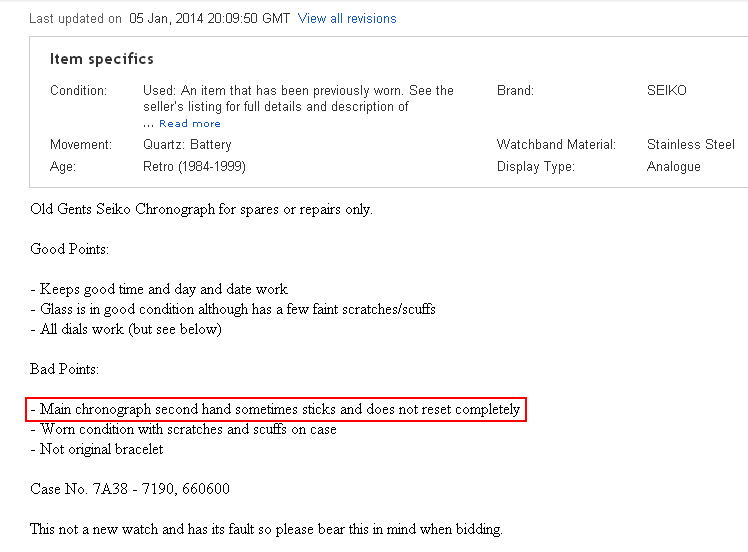Click the Good Points heading

(69, 249)
